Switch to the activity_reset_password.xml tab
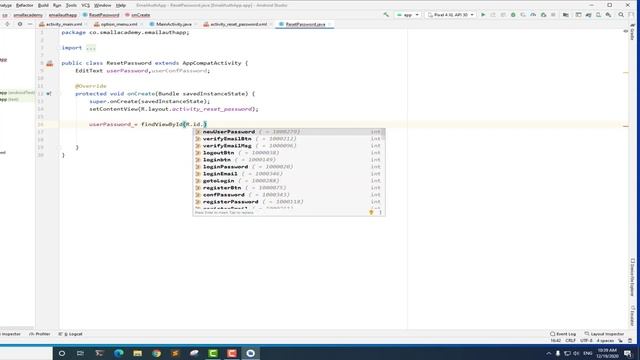This screenshot has width=640, height=360. [238, 24]
